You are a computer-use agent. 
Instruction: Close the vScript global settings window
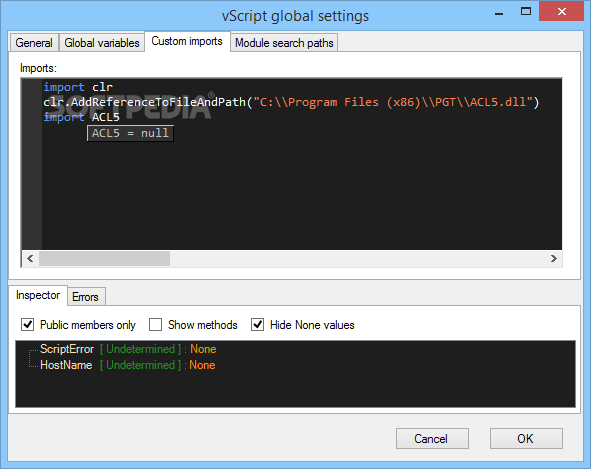562,11
